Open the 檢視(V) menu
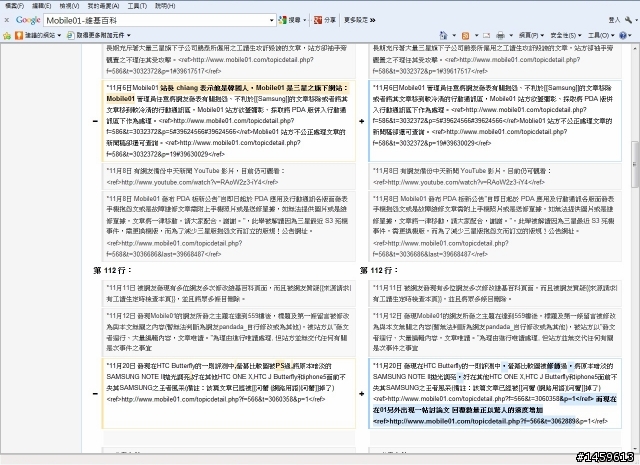This screenshot has width=640, height=465. point(69,6)
